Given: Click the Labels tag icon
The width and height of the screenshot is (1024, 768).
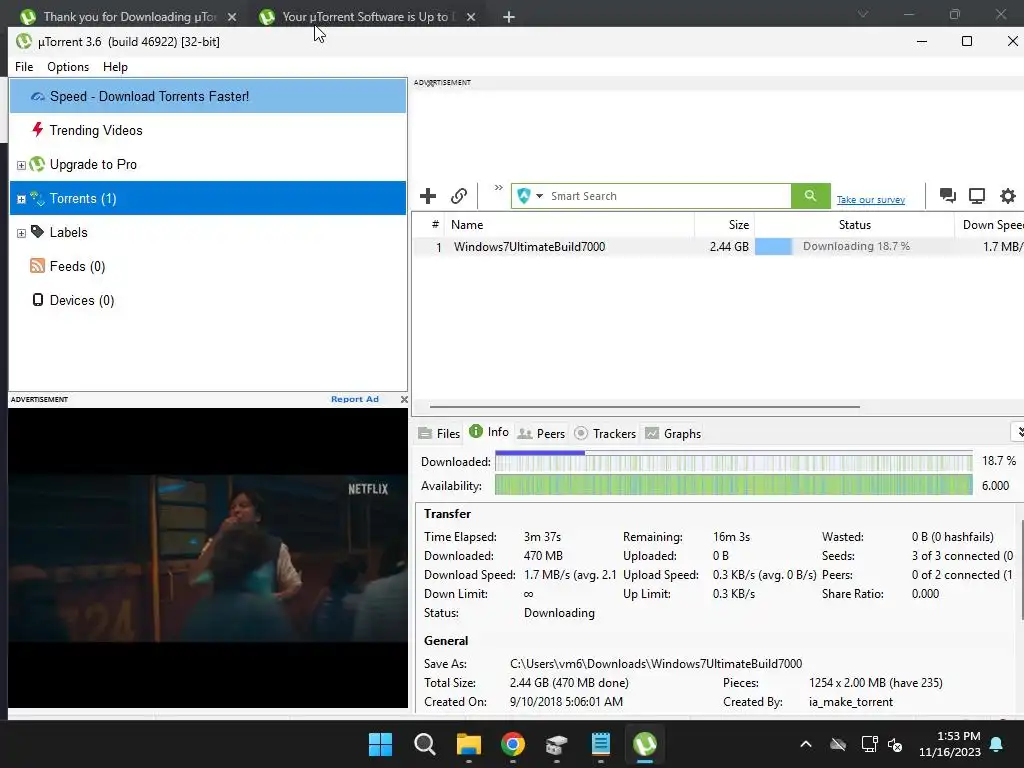Looking at the screenshot, I should [37, 231].
